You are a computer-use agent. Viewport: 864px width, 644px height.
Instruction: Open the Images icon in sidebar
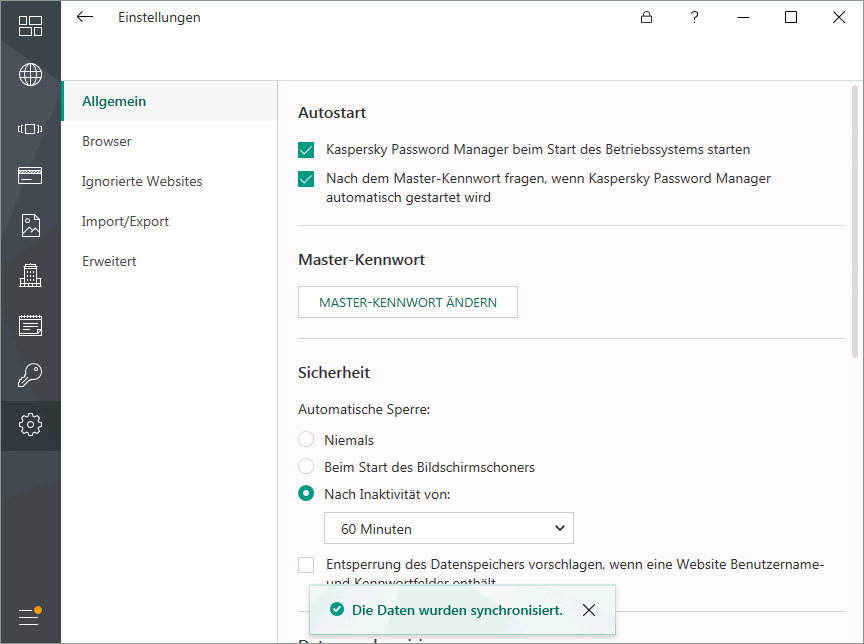point(30,225)
